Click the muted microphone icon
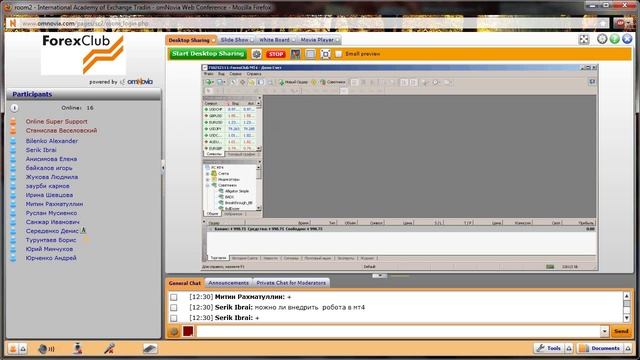Screen dimensions: 640x360 (109, 348)
